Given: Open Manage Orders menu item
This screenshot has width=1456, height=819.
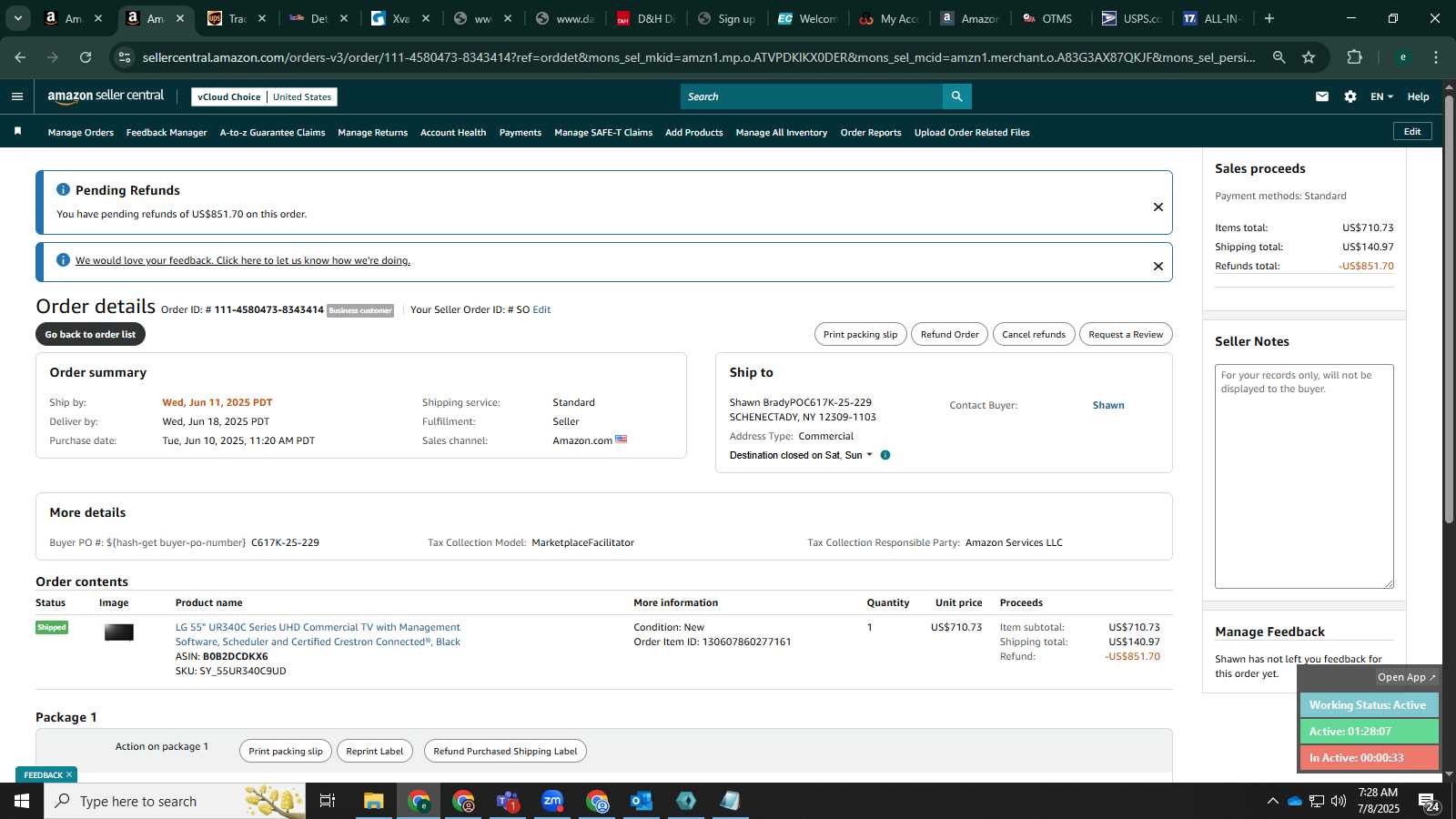Looking at the screenshot, I should pos(81,132).
